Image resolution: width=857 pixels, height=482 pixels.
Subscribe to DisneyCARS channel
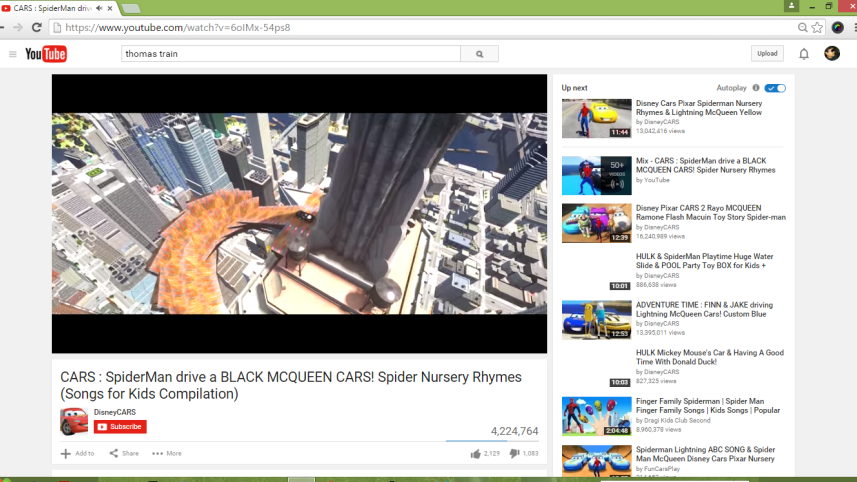120,427
